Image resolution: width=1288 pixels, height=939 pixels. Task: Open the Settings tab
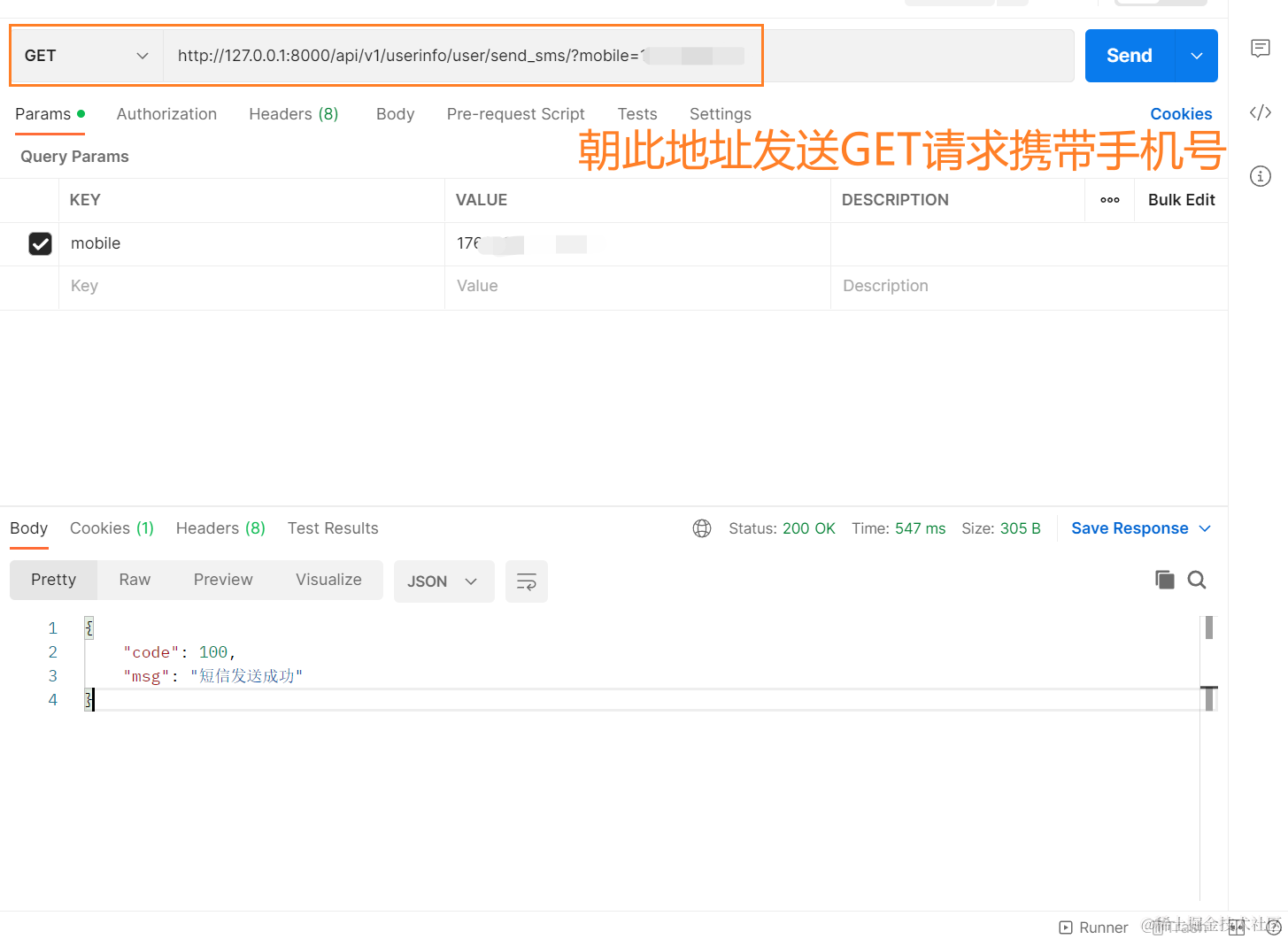tap(721, 114)
